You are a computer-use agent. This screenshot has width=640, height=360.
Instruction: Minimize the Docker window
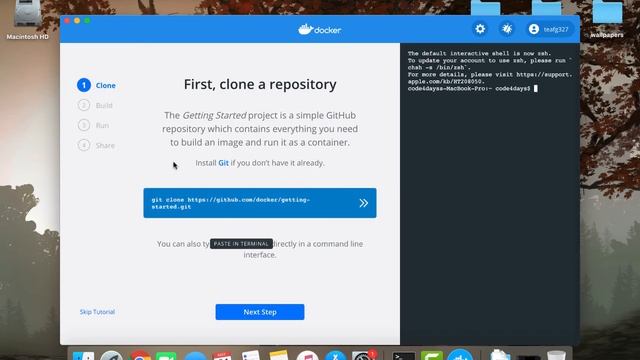[77, 20]
